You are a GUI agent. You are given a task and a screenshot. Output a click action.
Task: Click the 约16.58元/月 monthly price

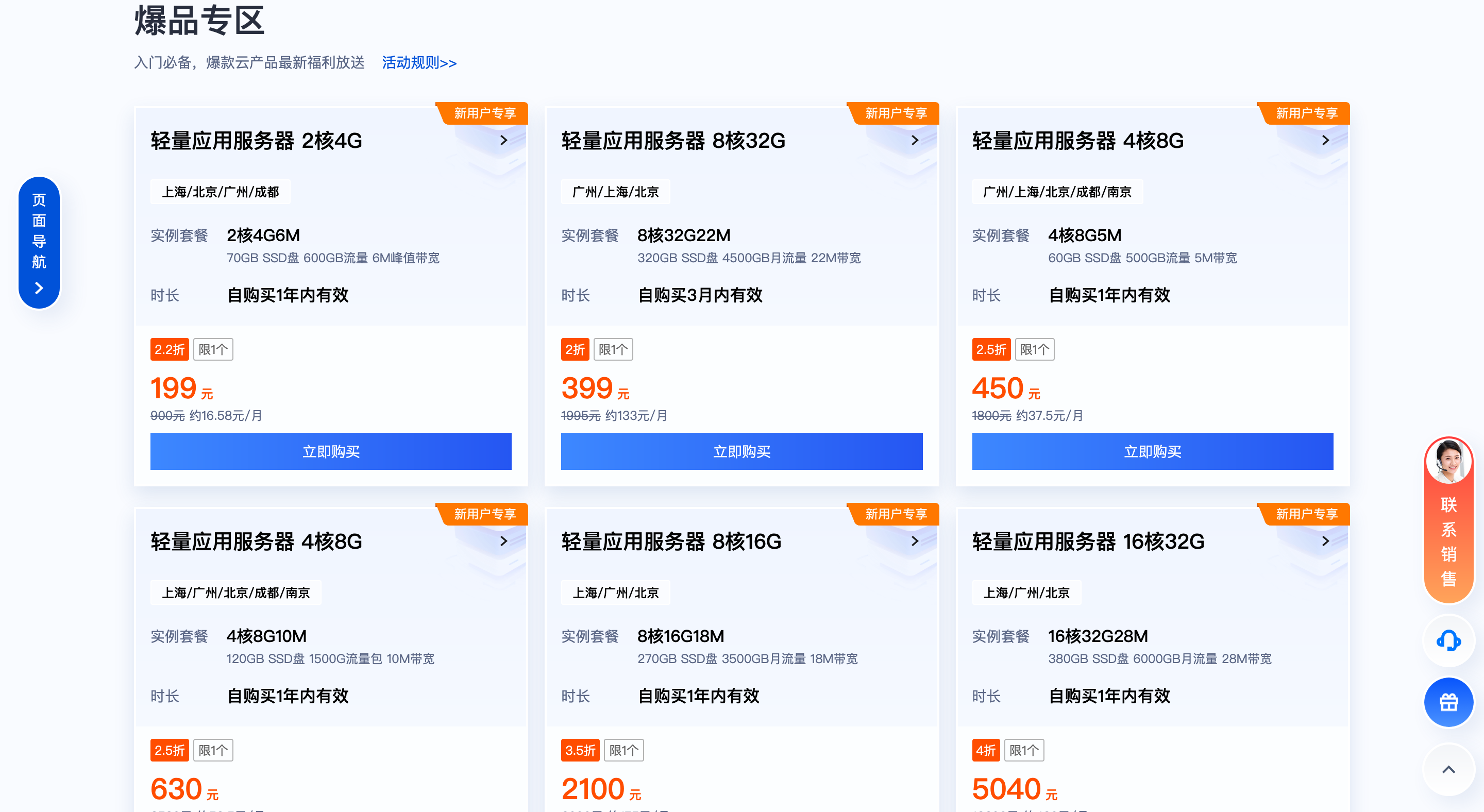coord(226,416)
